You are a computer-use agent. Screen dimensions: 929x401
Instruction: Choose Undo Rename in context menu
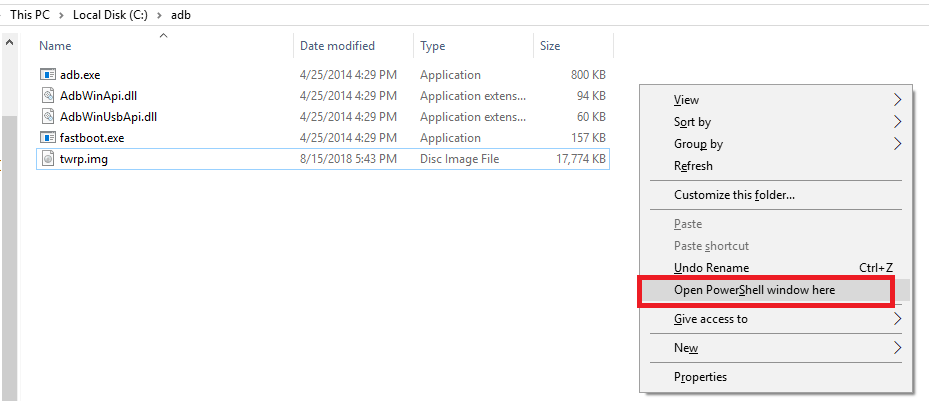(x=776, y=268)
